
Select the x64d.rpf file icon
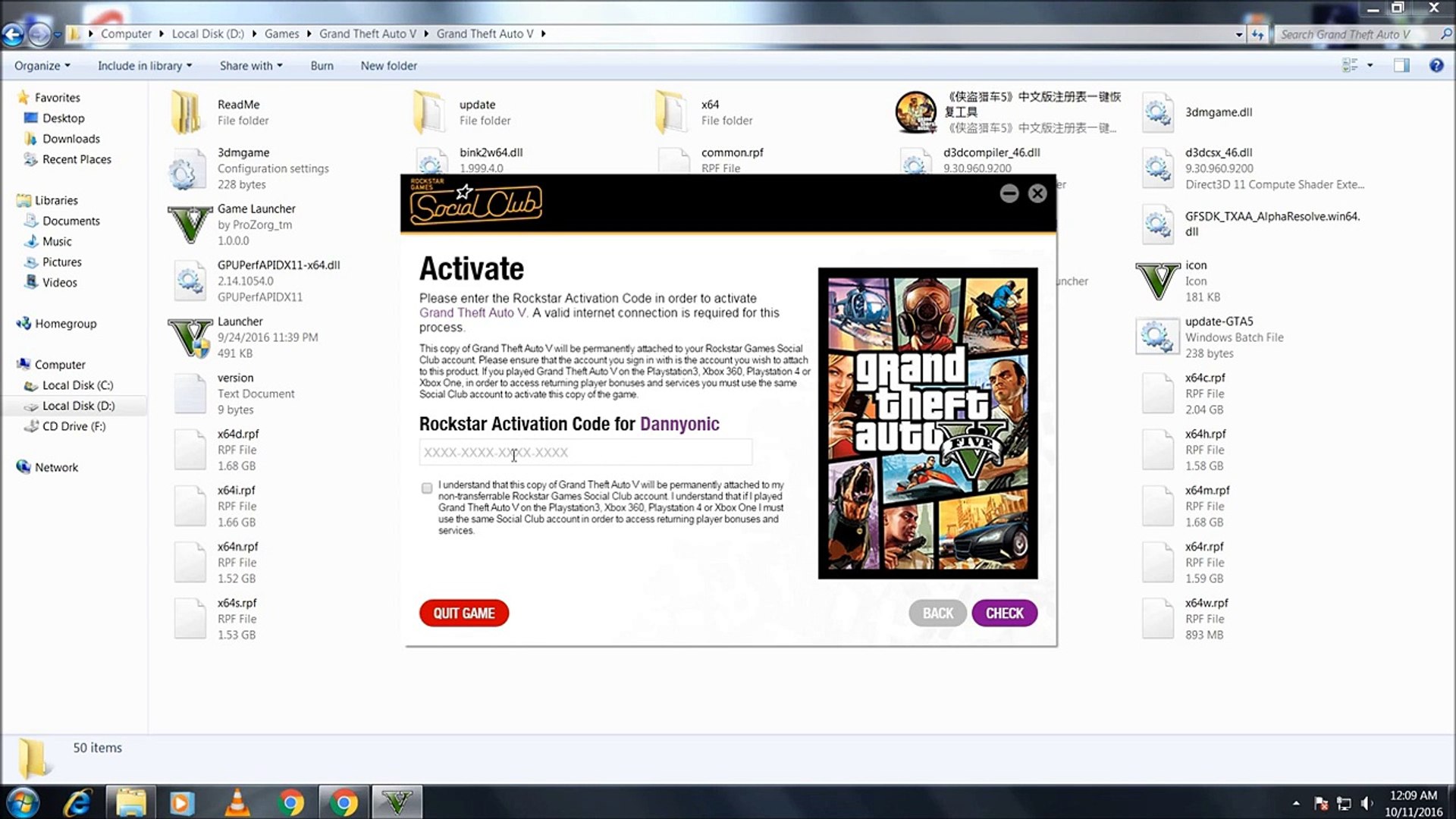(190, 450)
